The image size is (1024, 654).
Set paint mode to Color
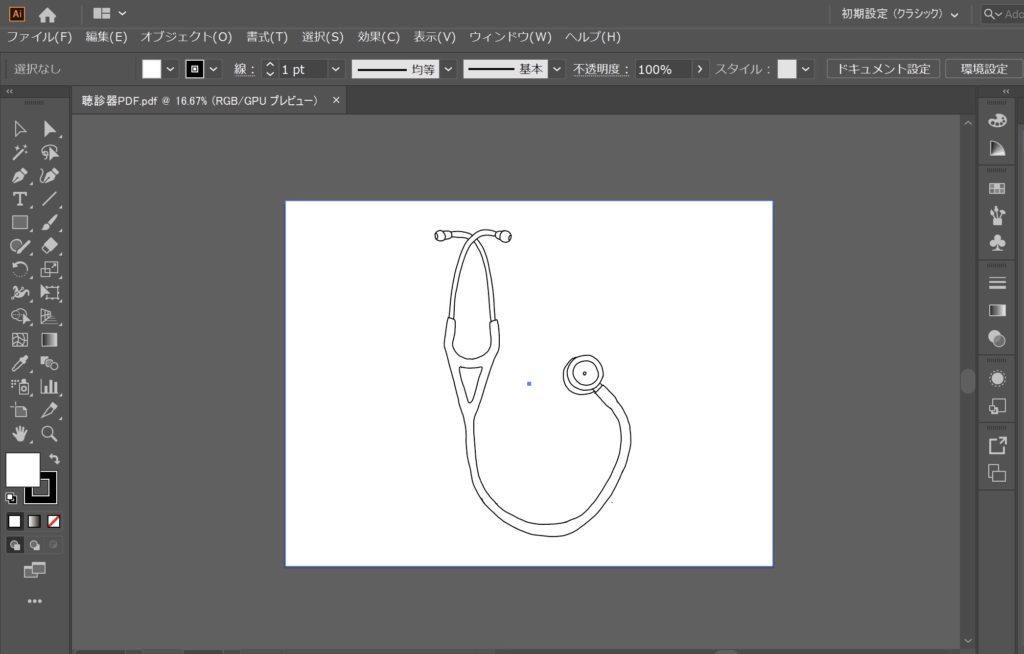pyautogui.click(x=14, y=521)
